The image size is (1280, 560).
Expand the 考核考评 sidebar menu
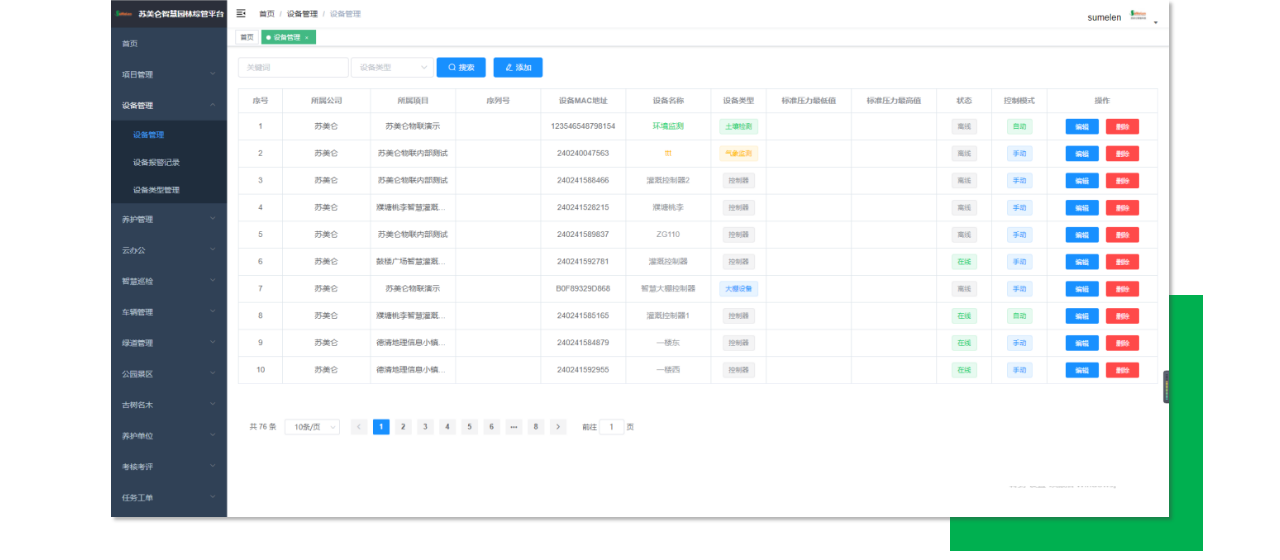pos(168,467)
